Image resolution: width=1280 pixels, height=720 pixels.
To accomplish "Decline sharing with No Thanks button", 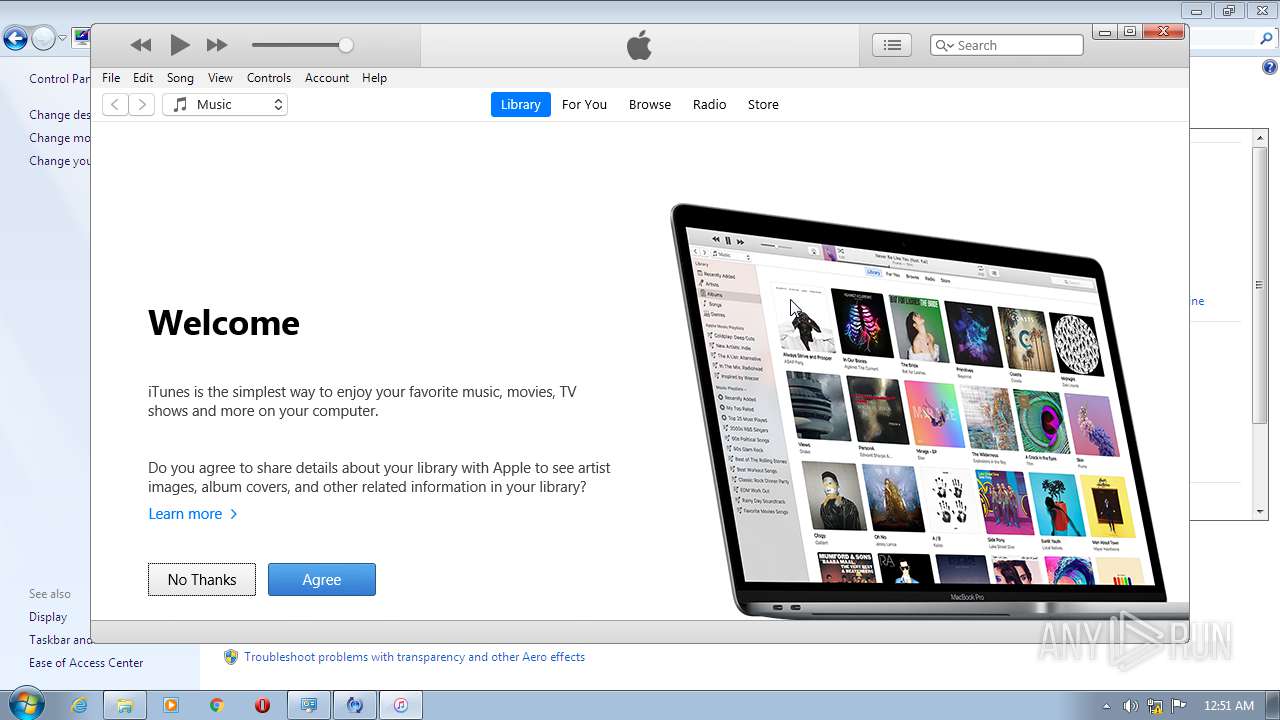I will (x=202, y=580).
